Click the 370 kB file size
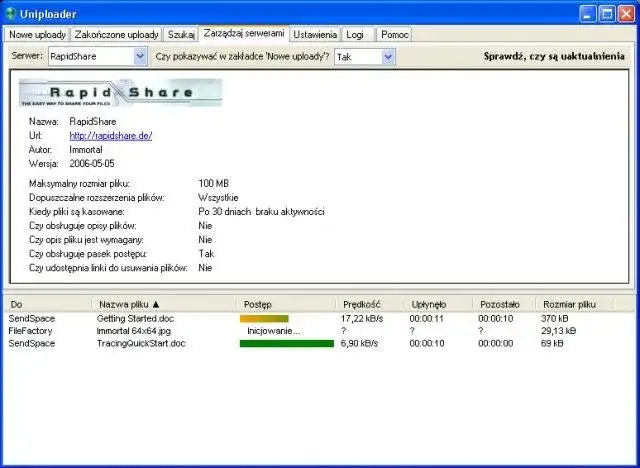640x468 pixels. coord(555,319)
